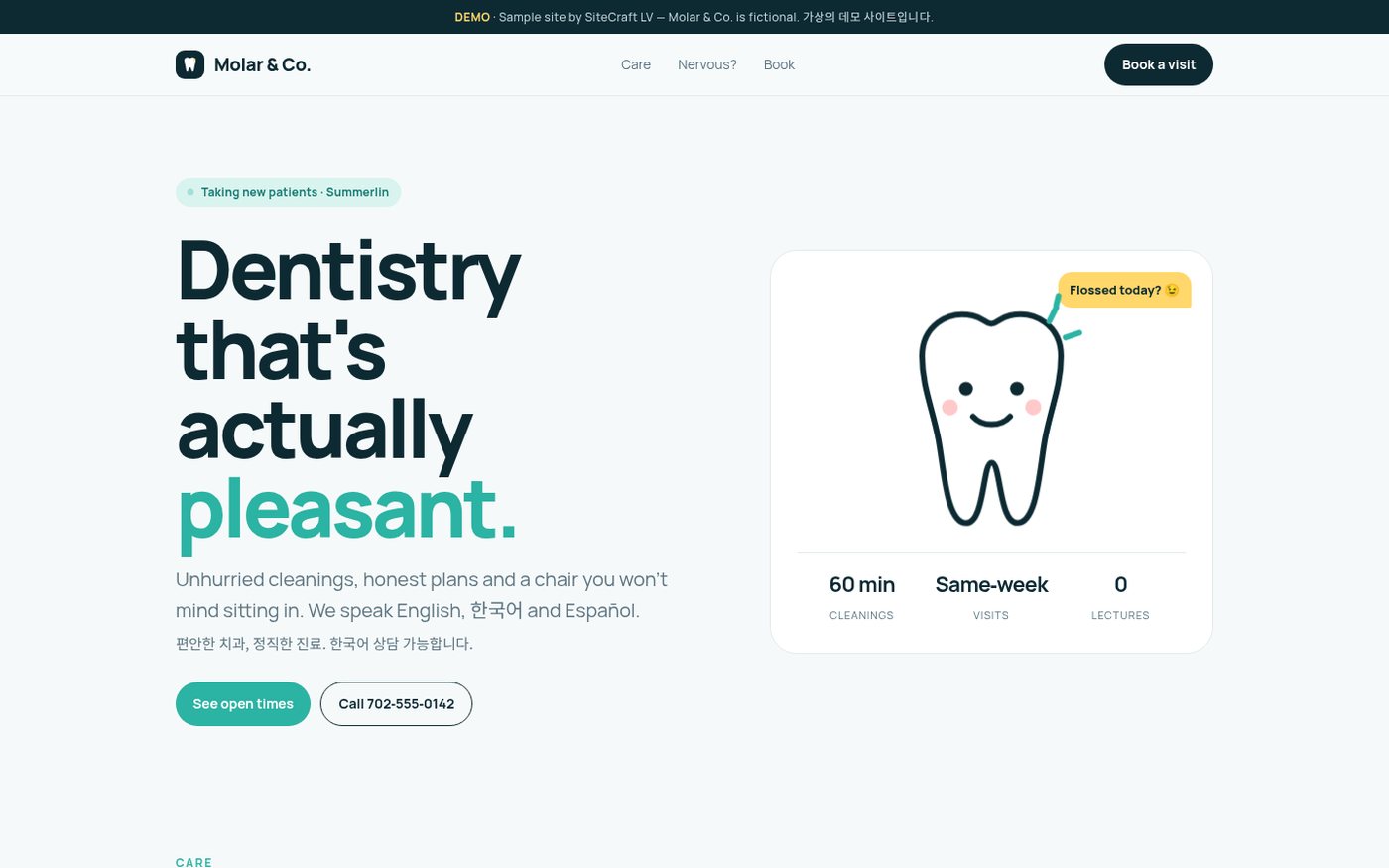Click the Unhurried cleanings description paragraph

422,594
